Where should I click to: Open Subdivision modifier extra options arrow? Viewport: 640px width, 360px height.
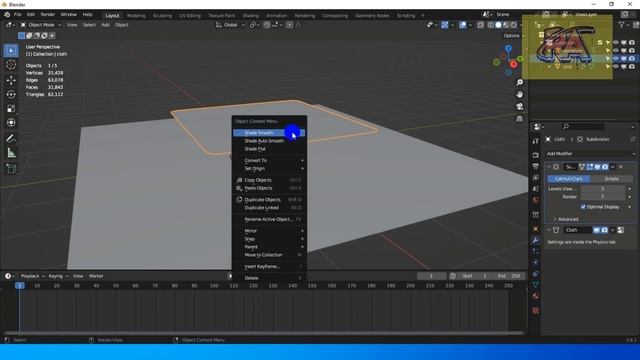pyautogui.click(x=613, y=167)
